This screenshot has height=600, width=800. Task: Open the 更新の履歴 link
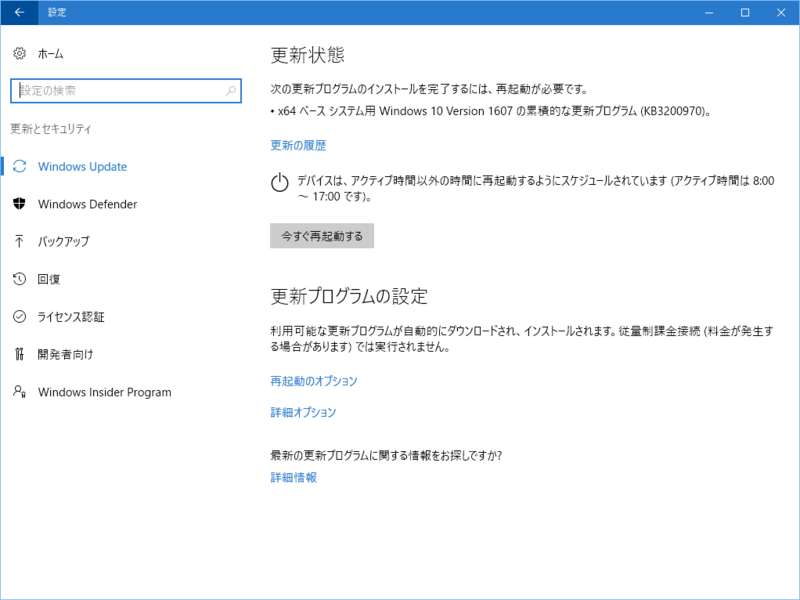coord(298,145)
